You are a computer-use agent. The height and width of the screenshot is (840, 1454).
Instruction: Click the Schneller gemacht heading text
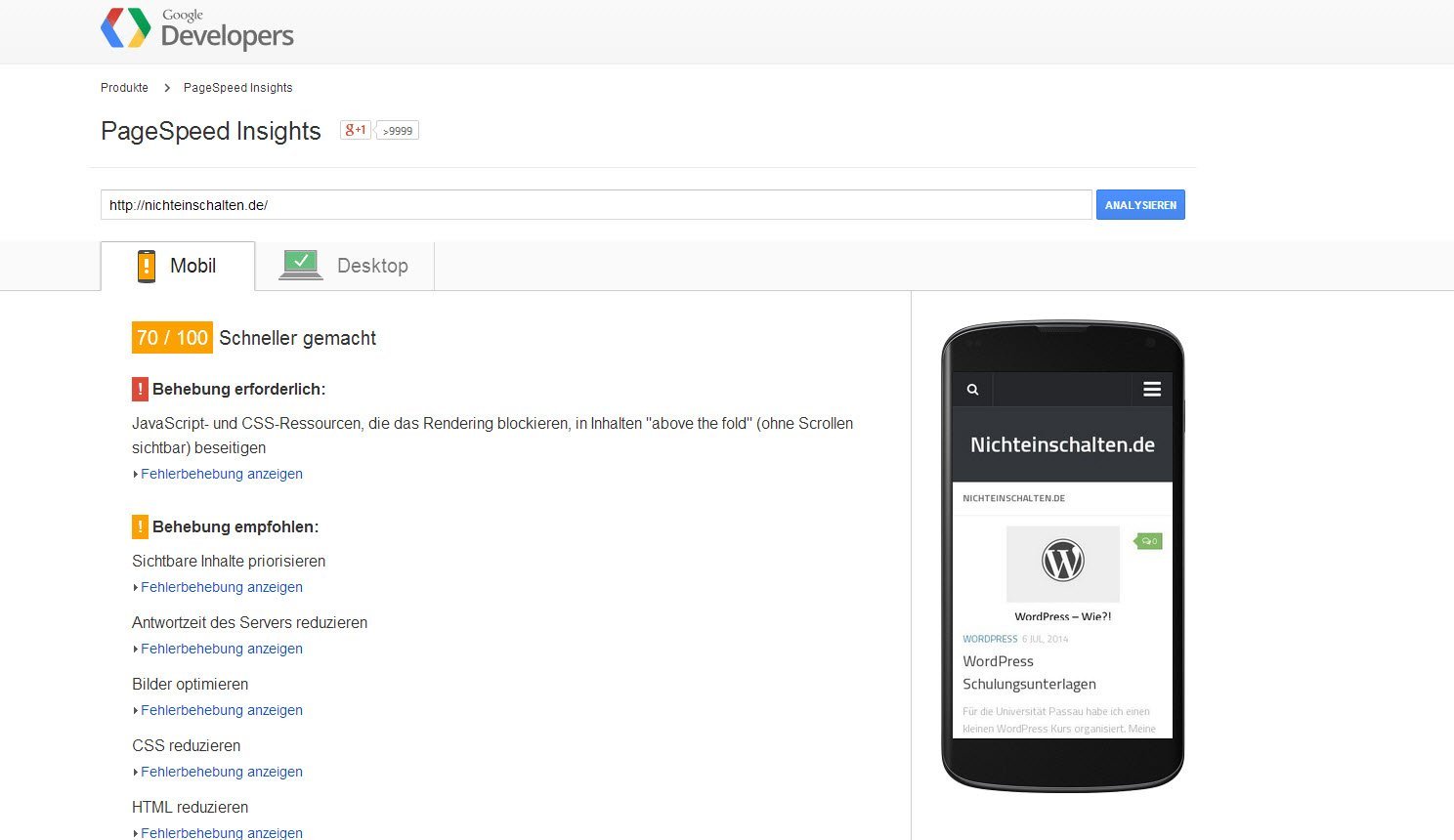297,338
